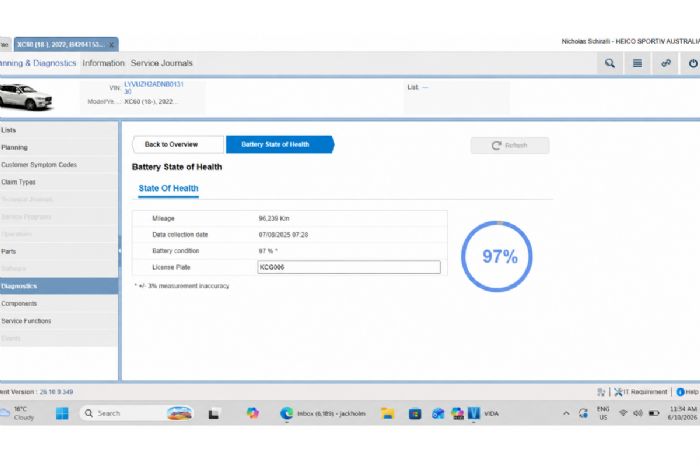Select Components in the sidebar
This screenshot has height=466, width=700.
tap(59, 304)
